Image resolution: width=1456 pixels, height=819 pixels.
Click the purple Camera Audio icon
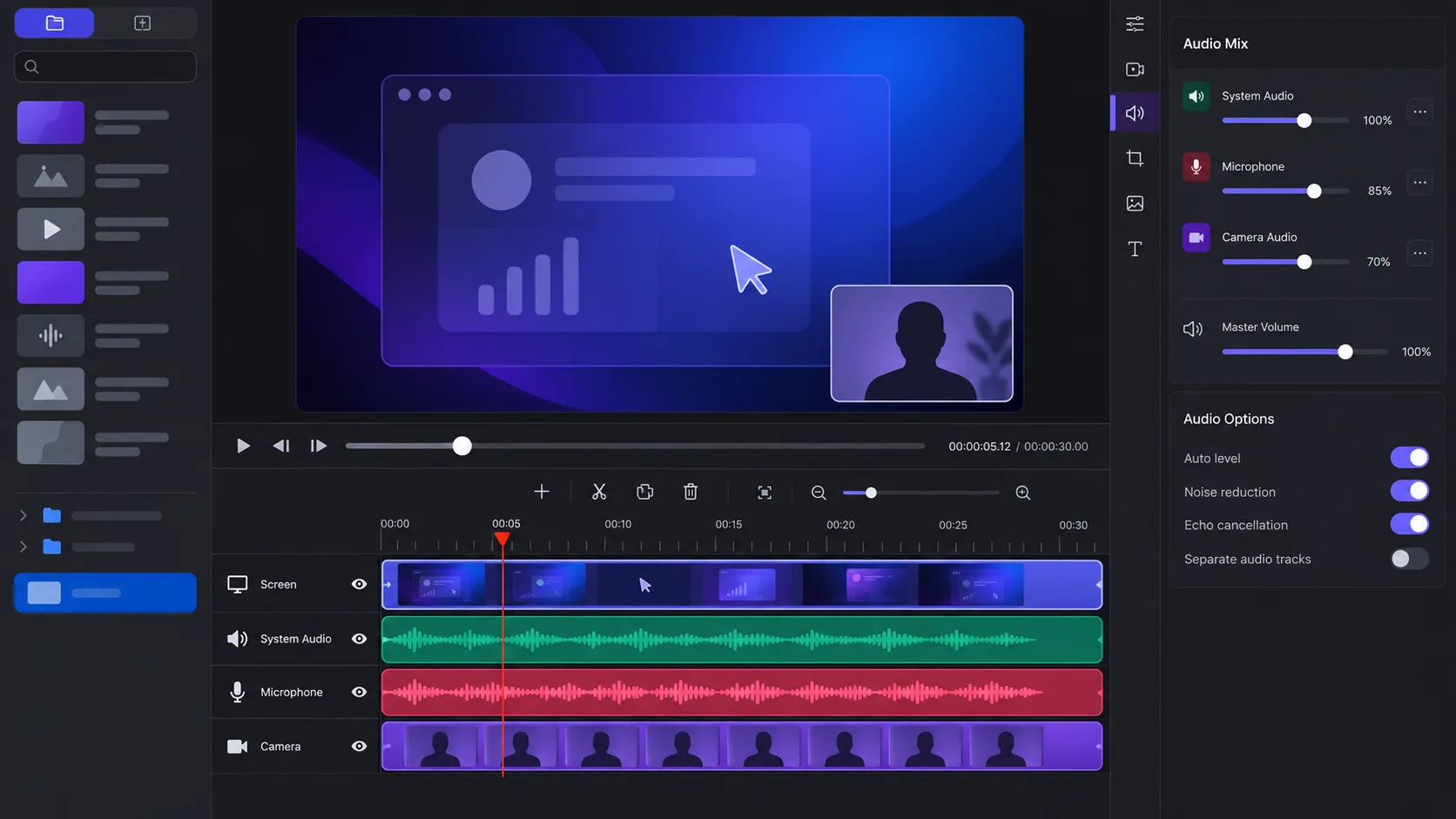1196,238
